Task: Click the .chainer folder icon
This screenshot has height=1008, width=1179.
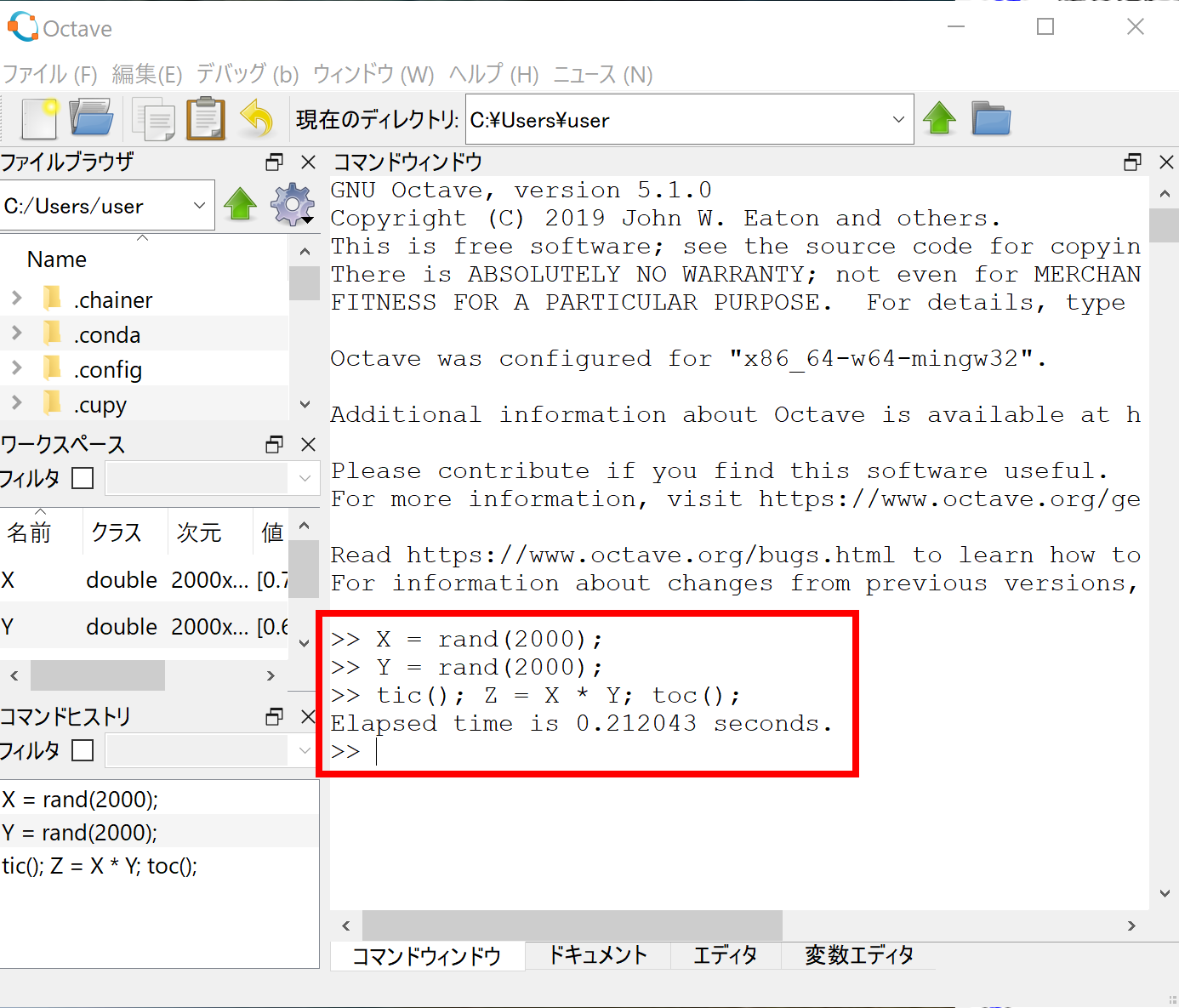Action: (x=53, y=299)
